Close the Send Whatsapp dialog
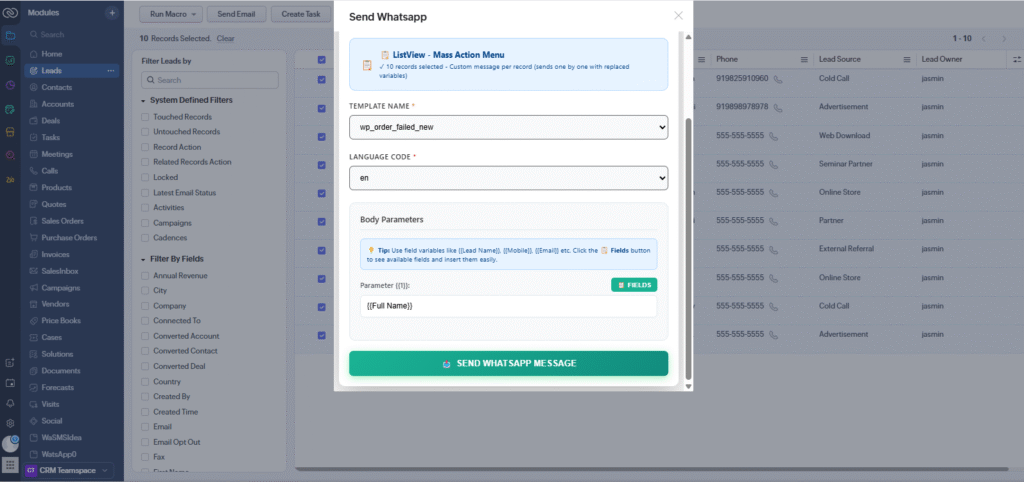Screen dimensions: 1024x482 pos(679,16)
